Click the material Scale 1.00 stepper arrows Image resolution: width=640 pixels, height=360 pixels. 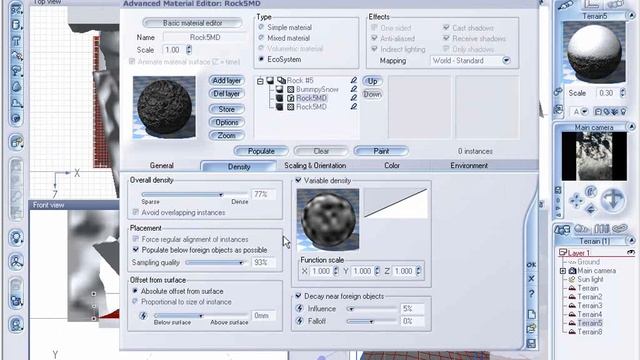point(189,50)
